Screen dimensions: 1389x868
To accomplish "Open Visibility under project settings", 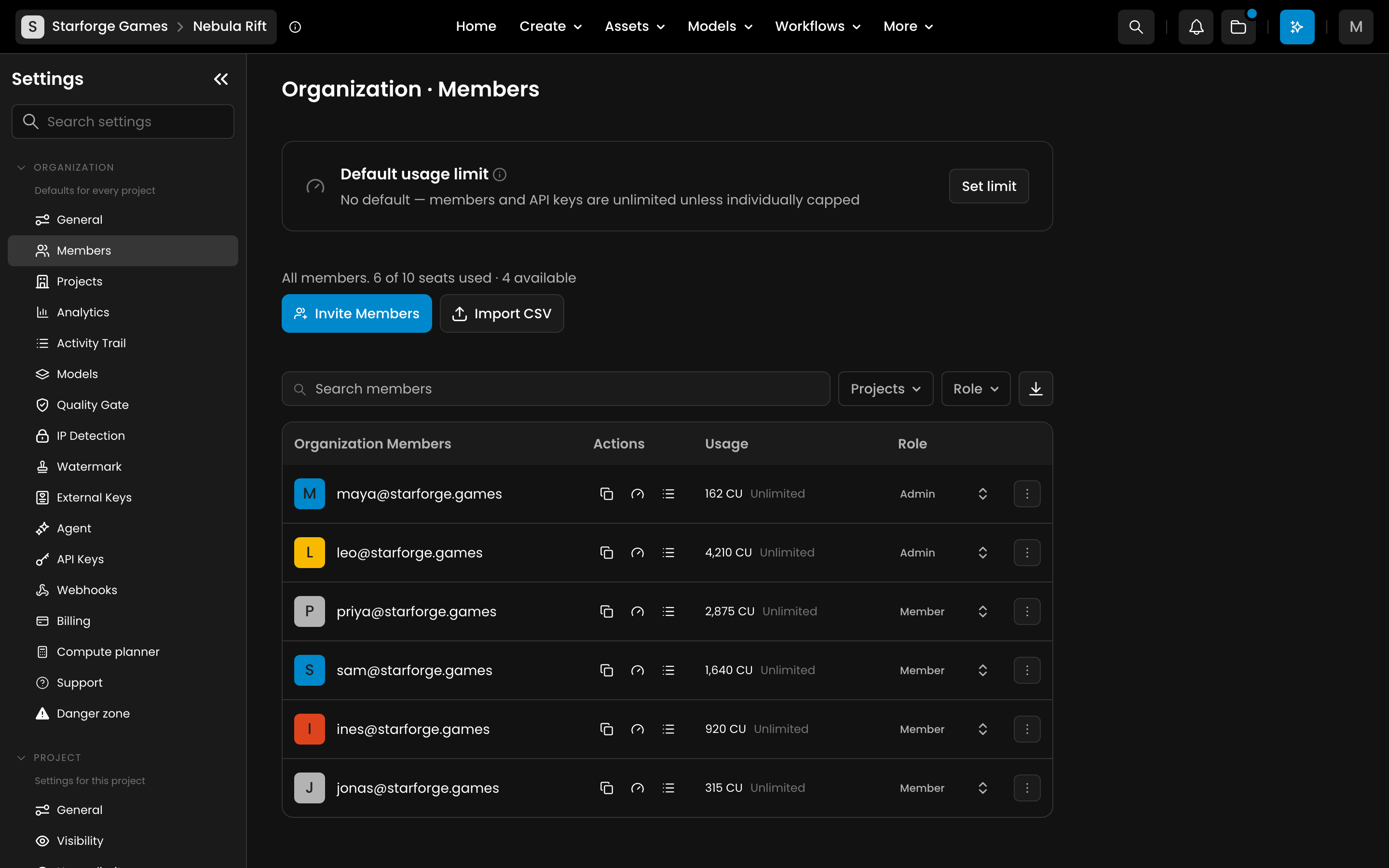I will pos(123,841).
